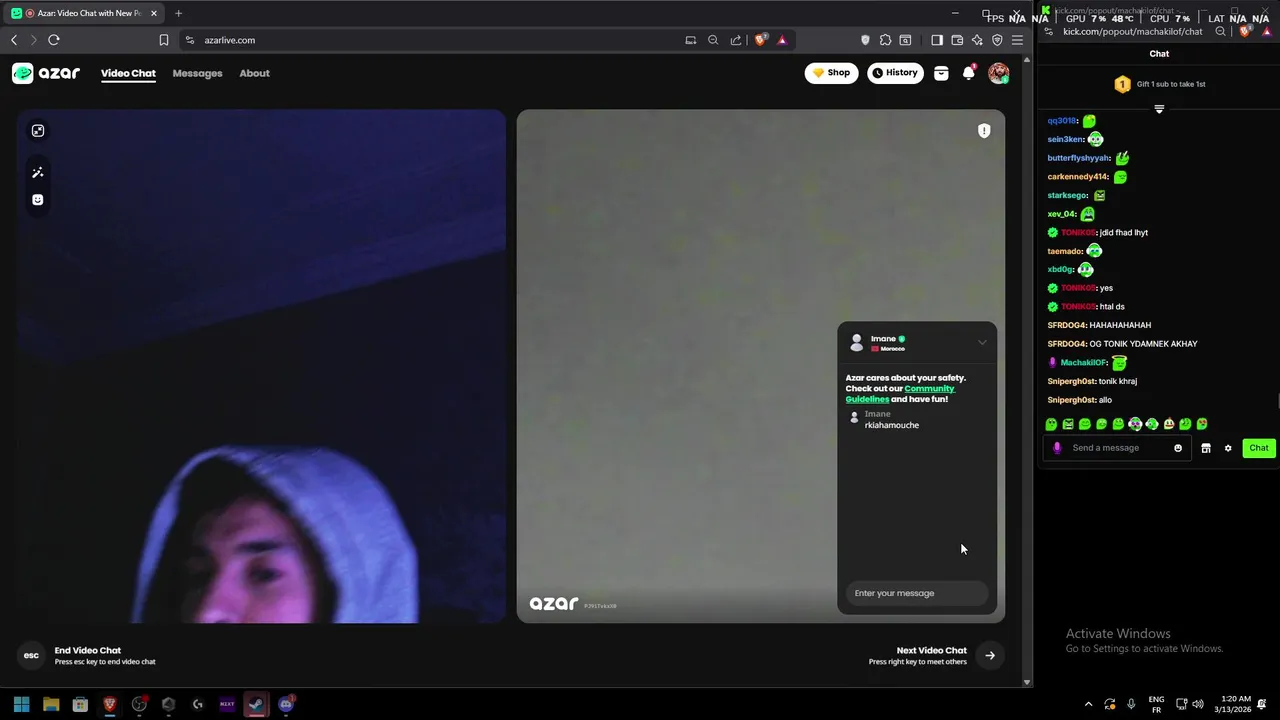1280x720 pixels.
Task: Open Azar notifications bell
Action: (x=968, y=73)
